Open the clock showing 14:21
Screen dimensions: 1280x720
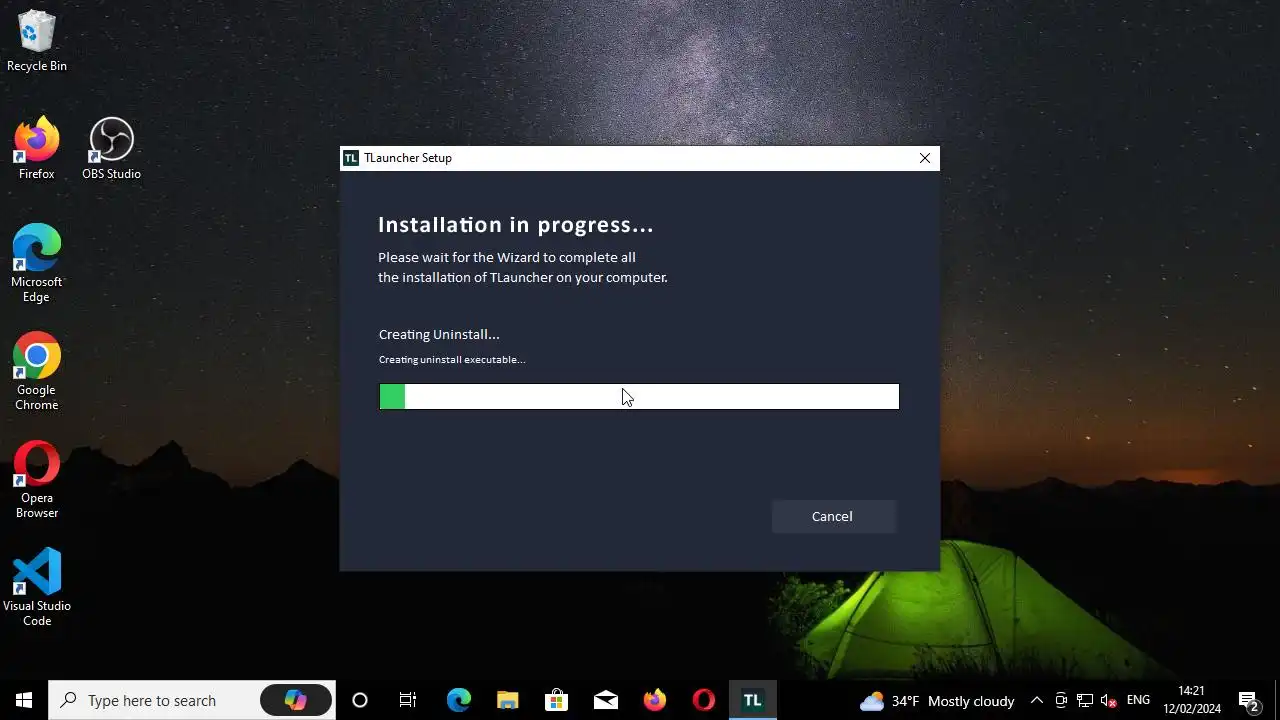point(1192,700)
